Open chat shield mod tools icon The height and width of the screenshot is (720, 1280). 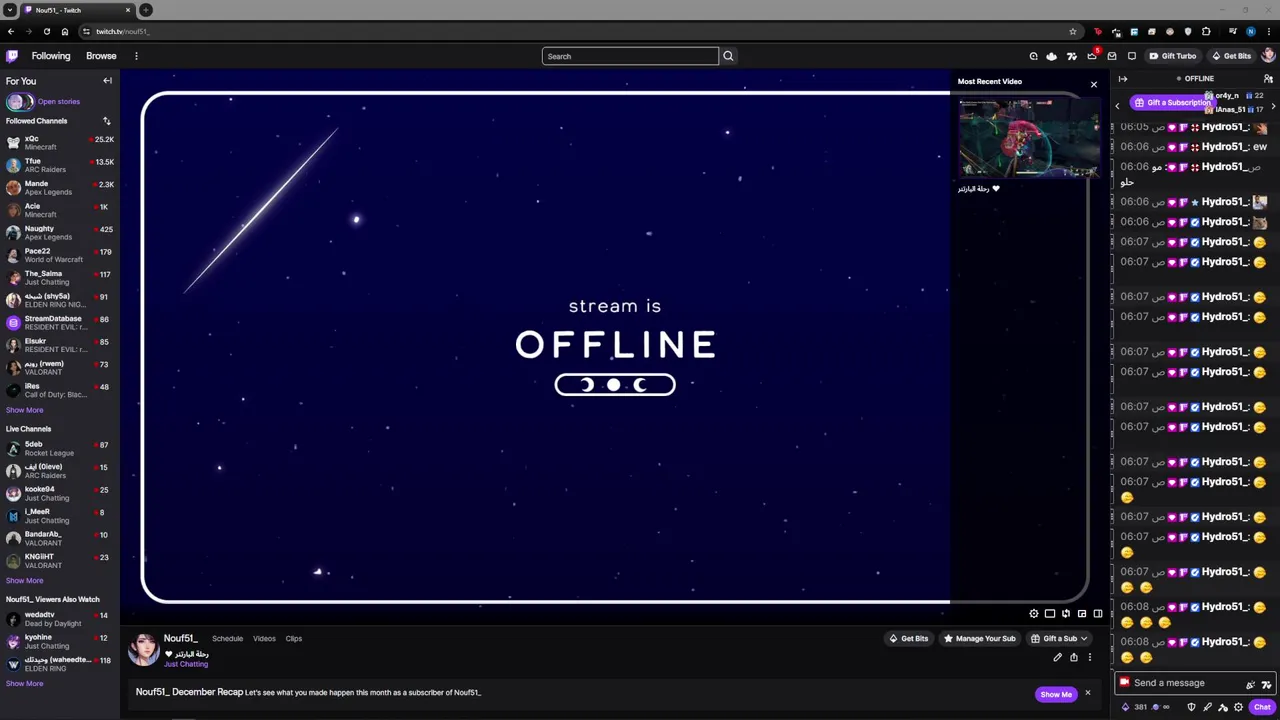coord(1191,707)
